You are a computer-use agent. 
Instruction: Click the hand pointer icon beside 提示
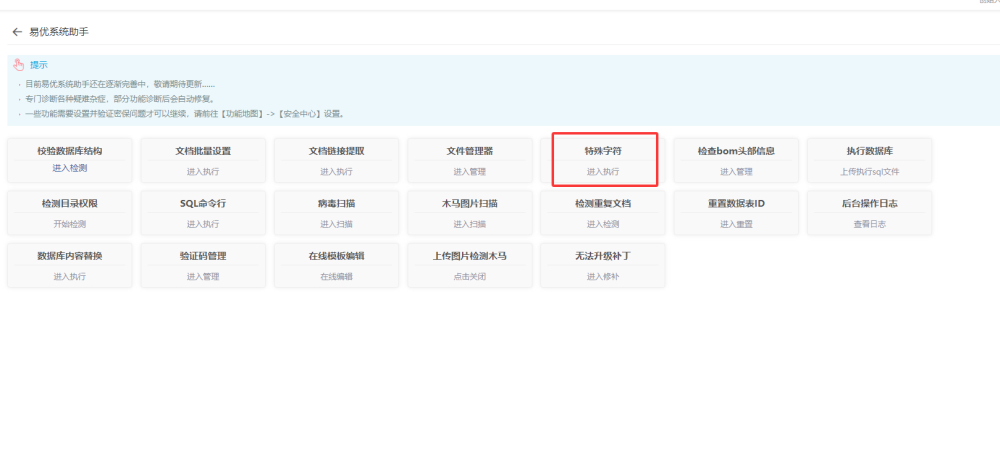tap(18, 64)
